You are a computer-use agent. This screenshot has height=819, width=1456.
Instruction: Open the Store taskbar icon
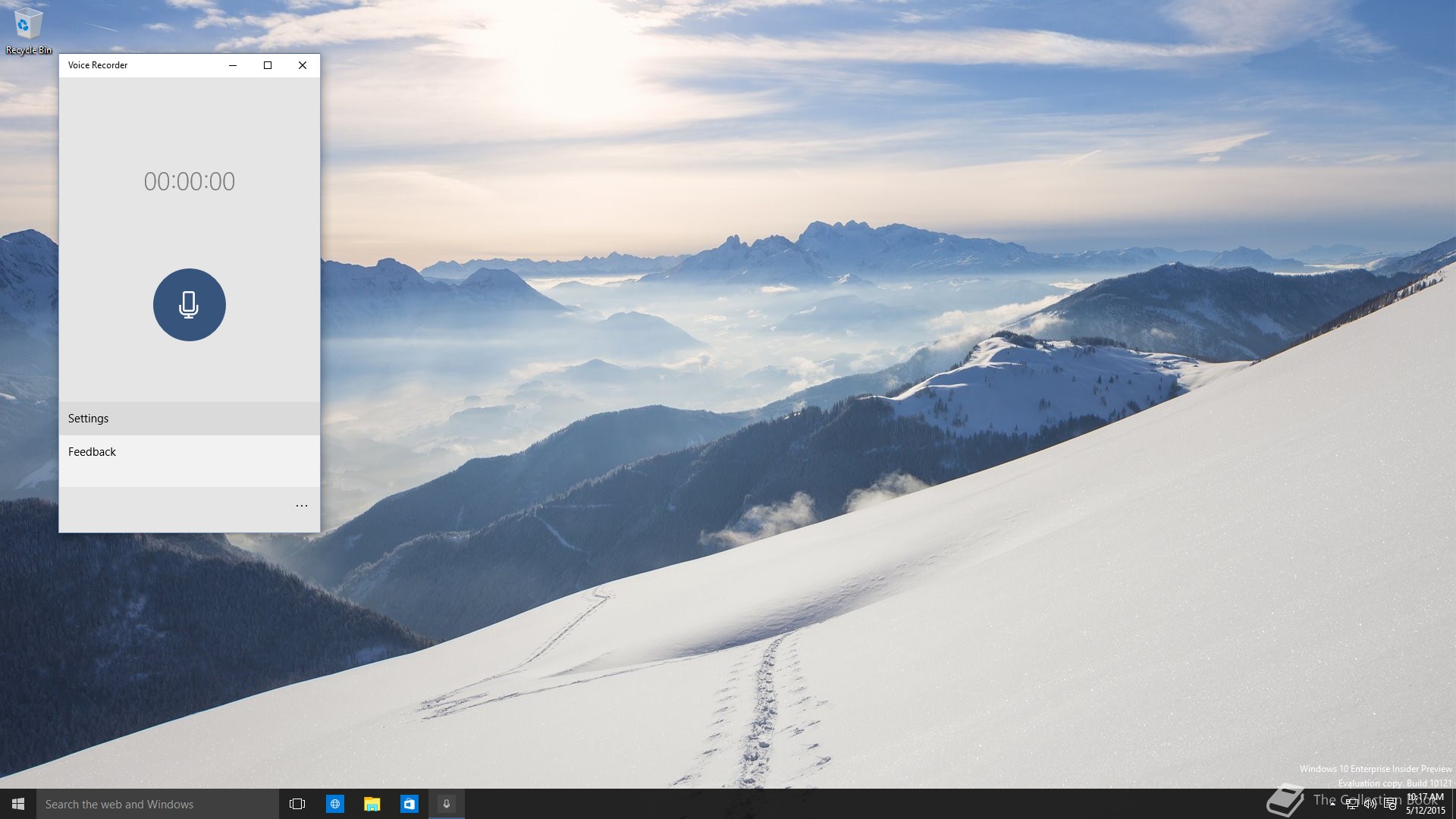tap(409, 804)
